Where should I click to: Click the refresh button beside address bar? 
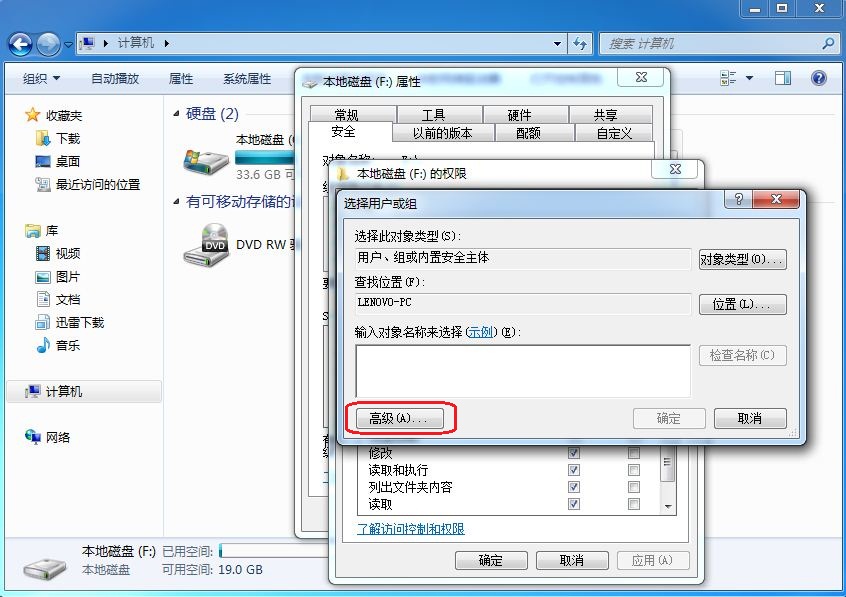click(x=581, y=44)
